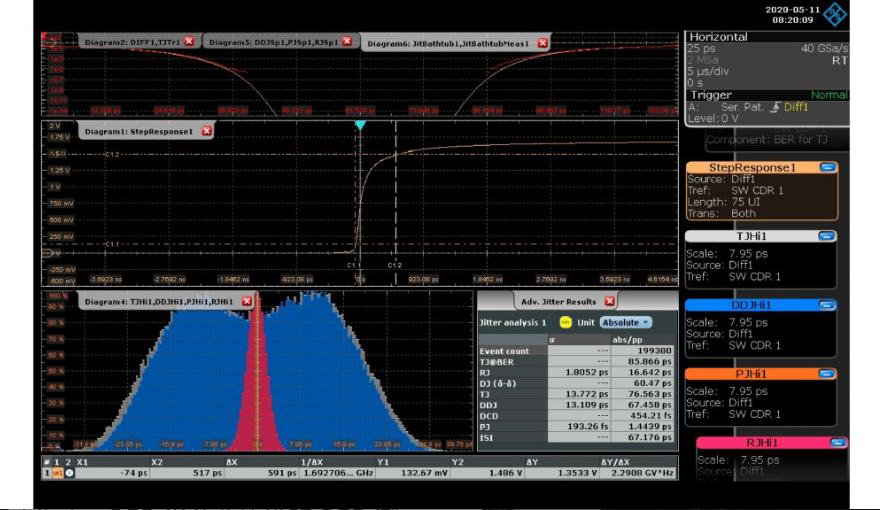Open the Trigger settings panel
The height and width of the screenshot is (510, 880).
712,95
